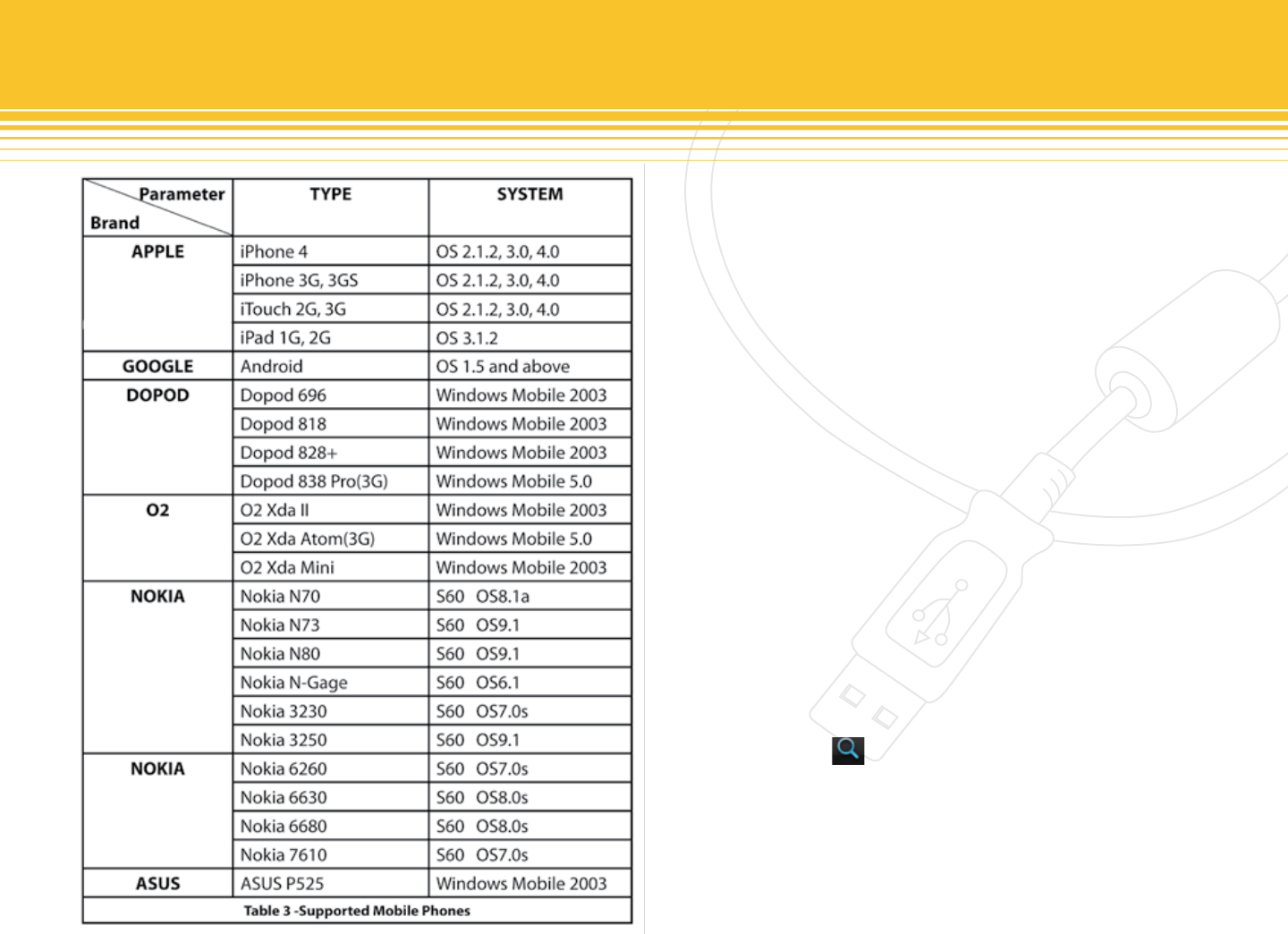Click the "Dopod 828+" cell
This screenshot has width=1288, height=934.
(331, 452)
